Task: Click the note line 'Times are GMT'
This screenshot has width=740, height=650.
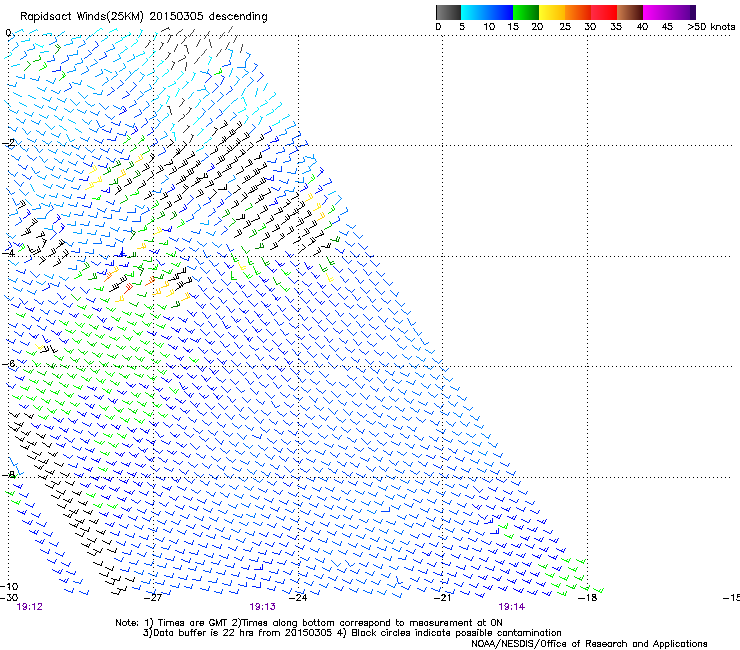Action: click(192, 623)
